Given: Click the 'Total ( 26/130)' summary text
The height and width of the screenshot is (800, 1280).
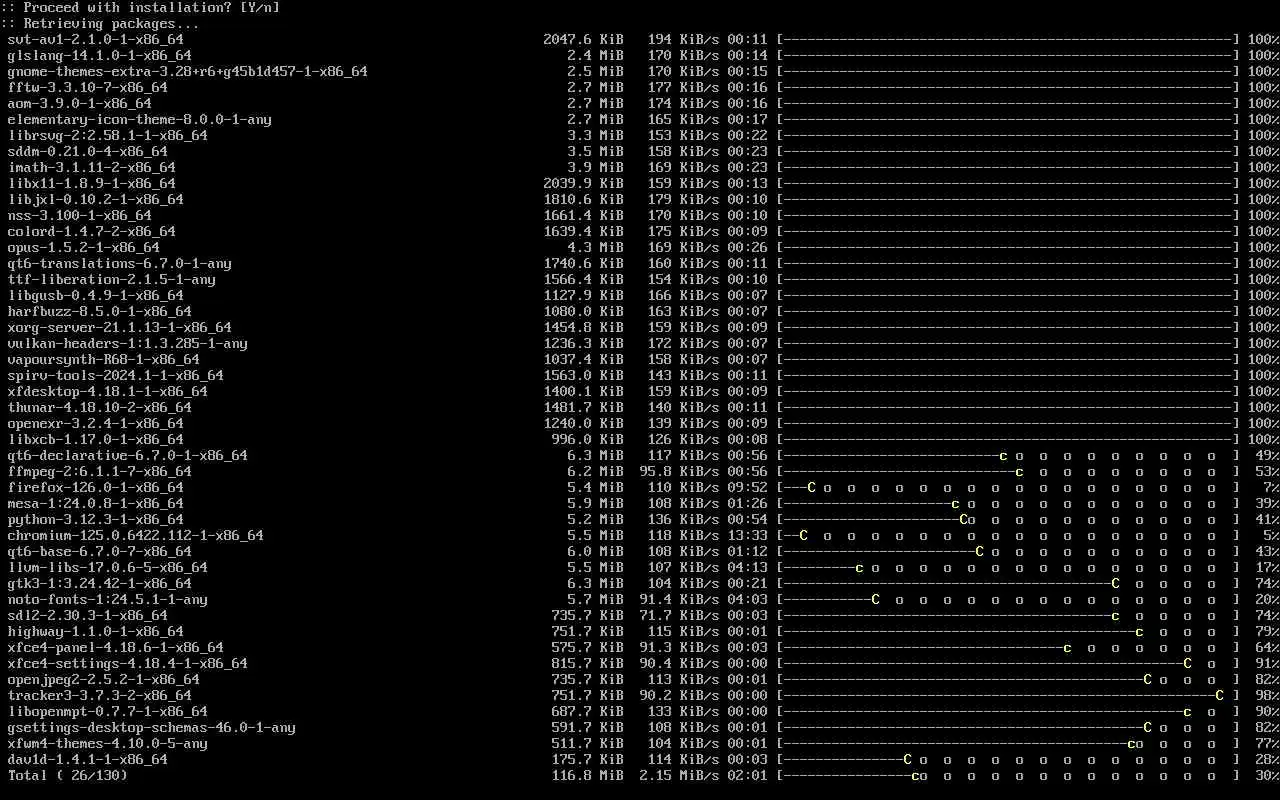Looking at the screenshot, I should click(68, 776).
